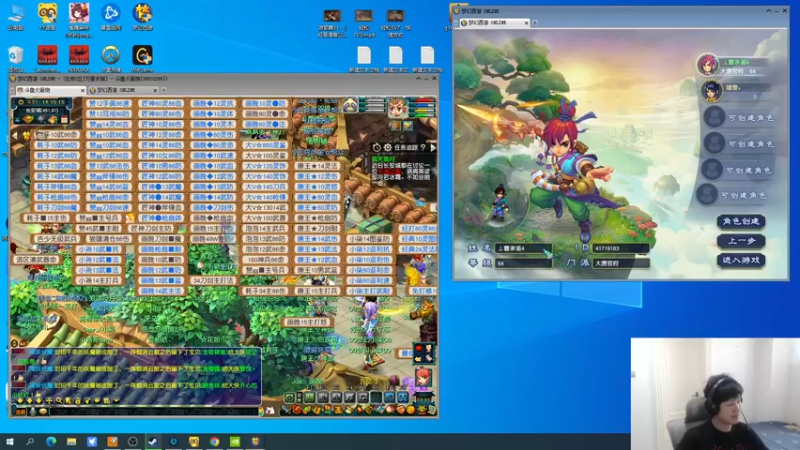Open File Explorer from taskbar
800x450 pixels.
pos(71,441)
